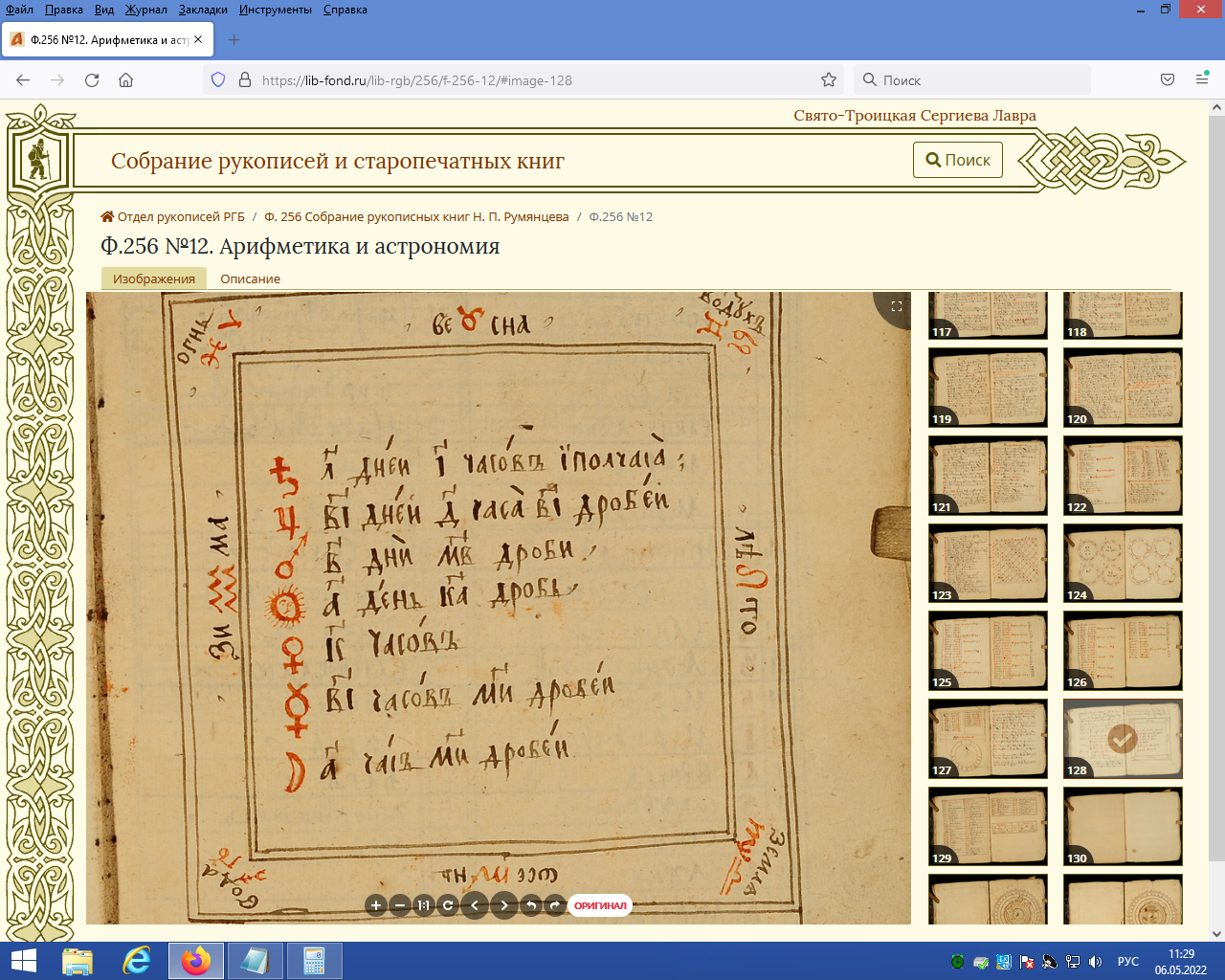Switch the РУС keyboard language indicator
1225x980 pixels.
point(1128,962)
